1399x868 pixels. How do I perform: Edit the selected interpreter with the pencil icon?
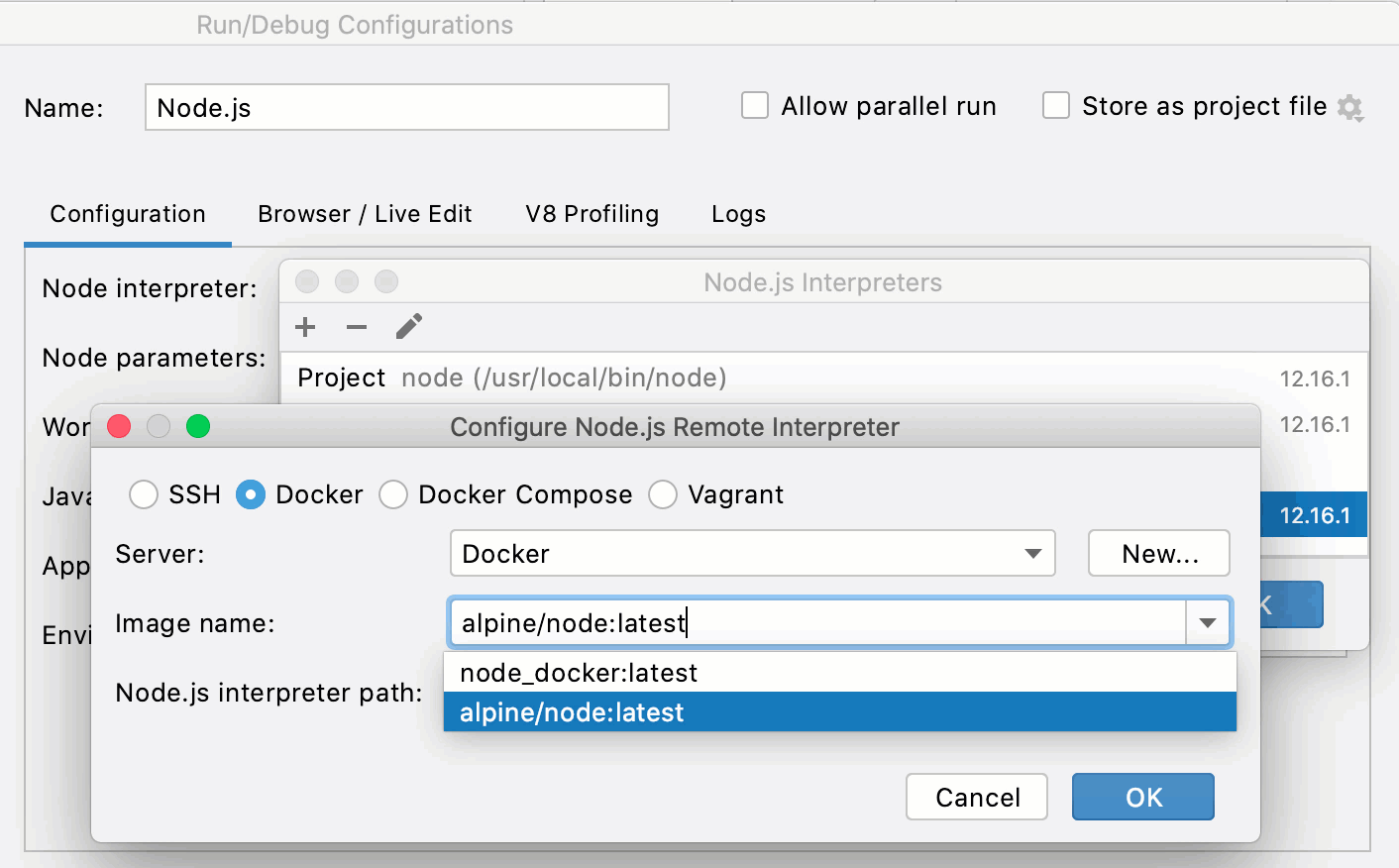click(409, 327)
